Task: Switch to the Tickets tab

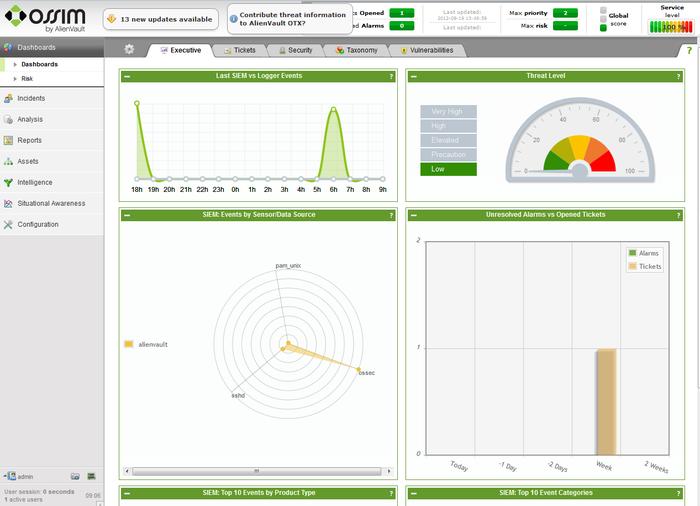Action: click(238, 49)
